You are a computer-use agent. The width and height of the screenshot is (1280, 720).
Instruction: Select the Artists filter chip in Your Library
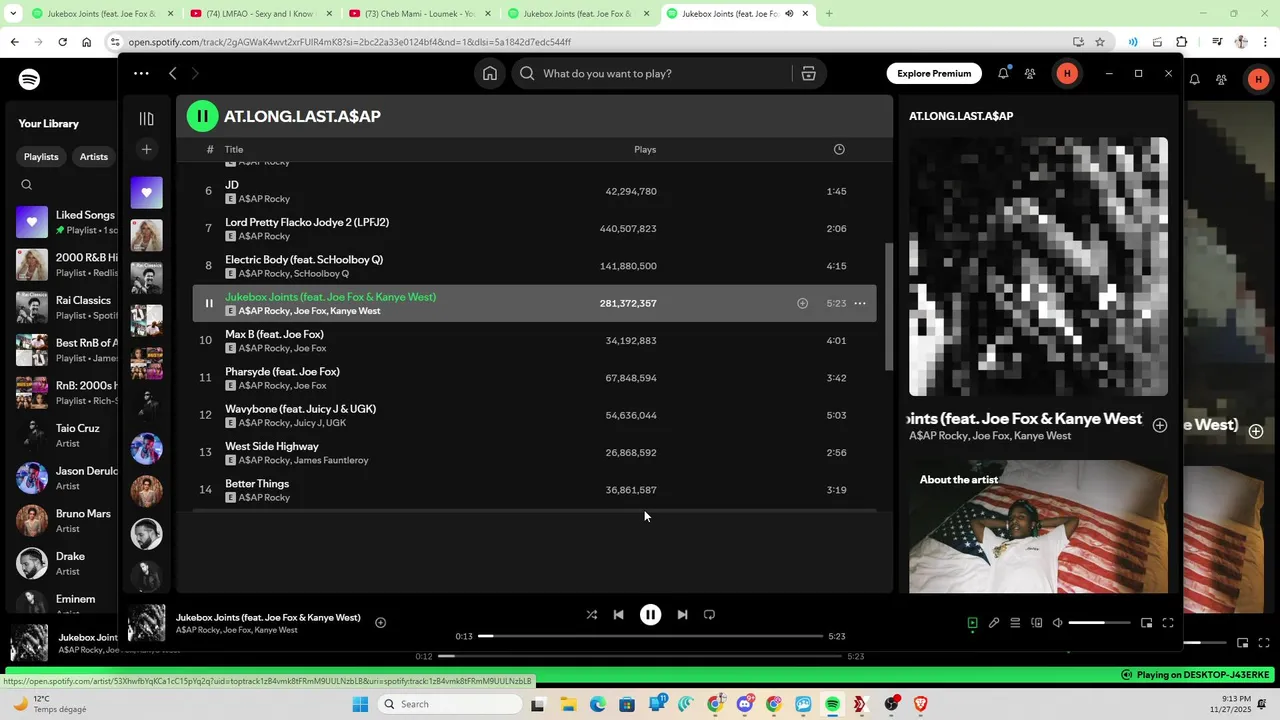click(x=94, y=156)
